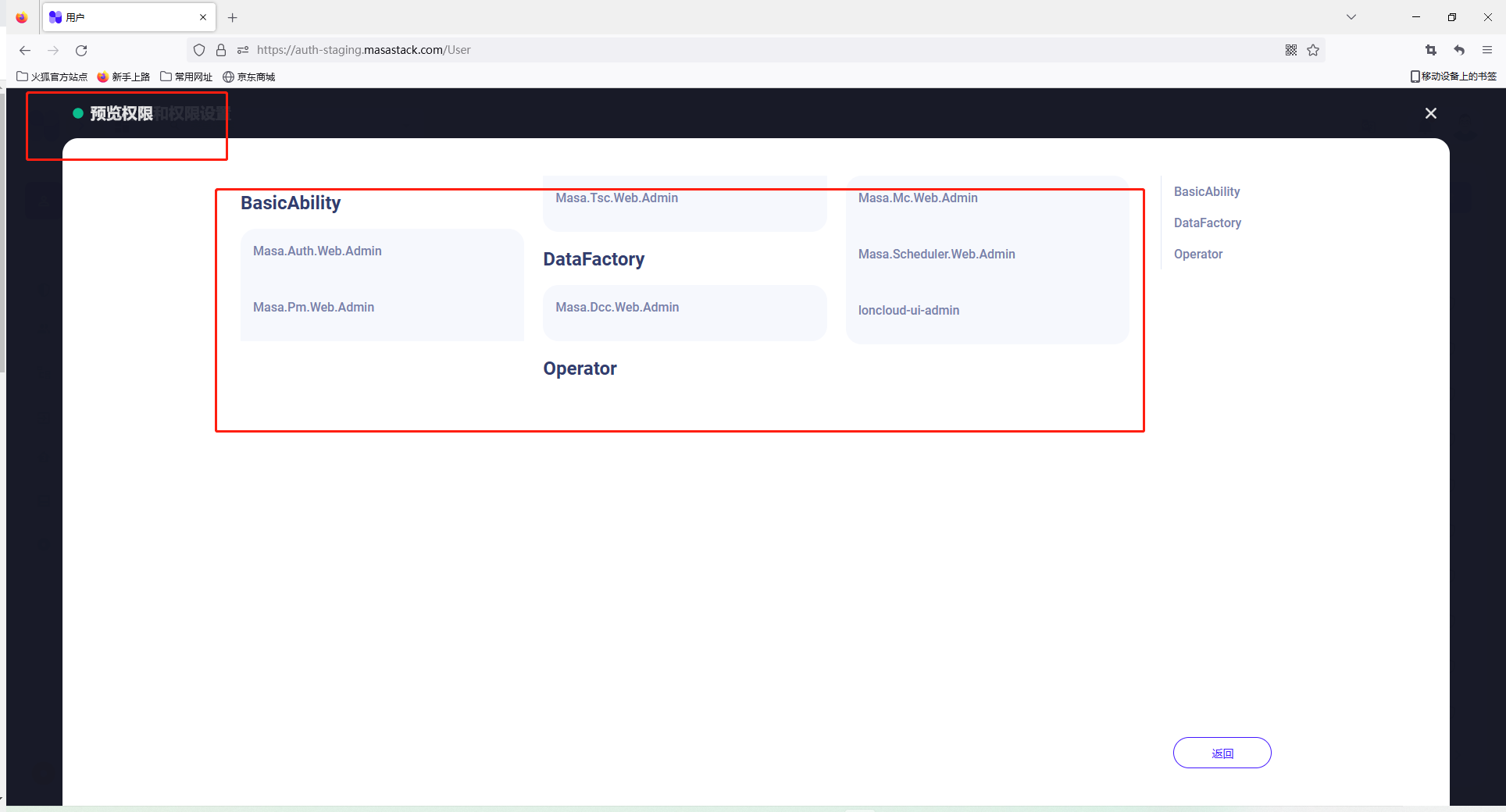This screenshot has height=812, width=1506.
Task: View site security via the padlock icon
Action: [x=221, y=50]
